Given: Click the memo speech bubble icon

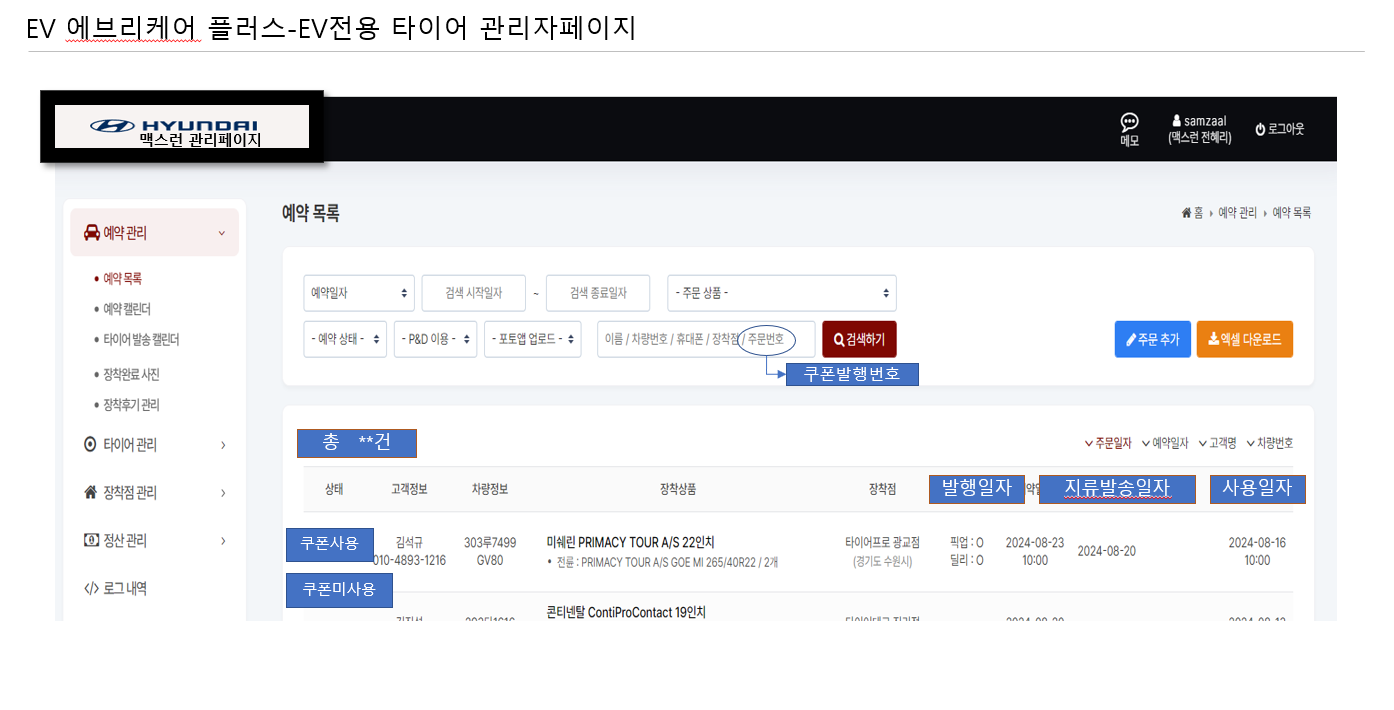Looking at the screenshot, I should 1129,122.
